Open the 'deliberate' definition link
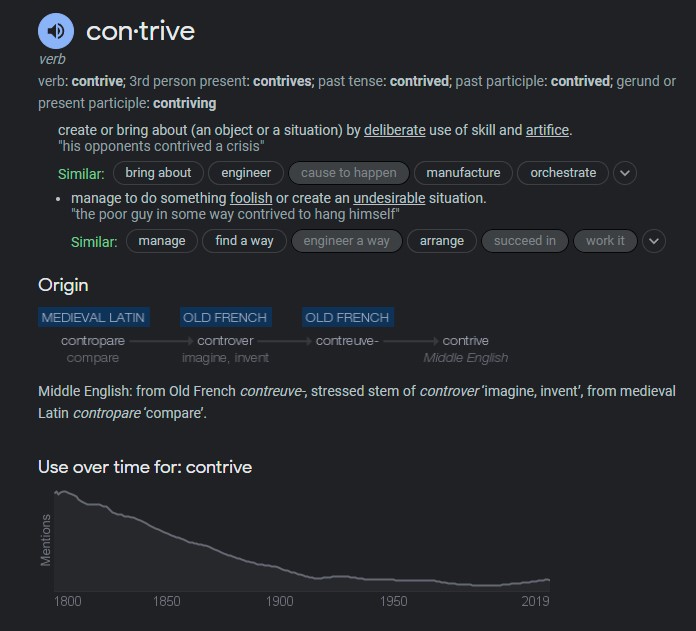Viewport: 696px width, 631px height. coord(394,130)
